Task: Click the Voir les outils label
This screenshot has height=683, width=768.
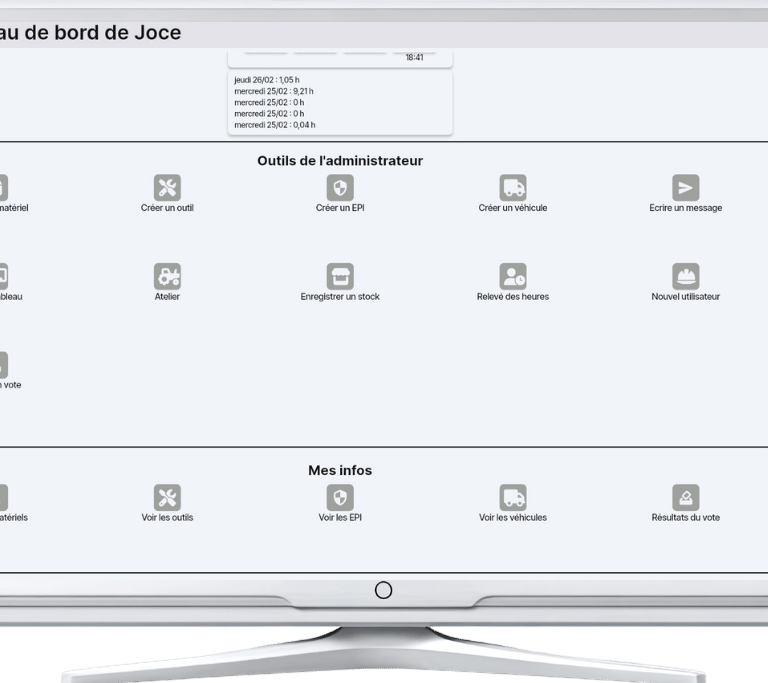Action: (167, 517)
